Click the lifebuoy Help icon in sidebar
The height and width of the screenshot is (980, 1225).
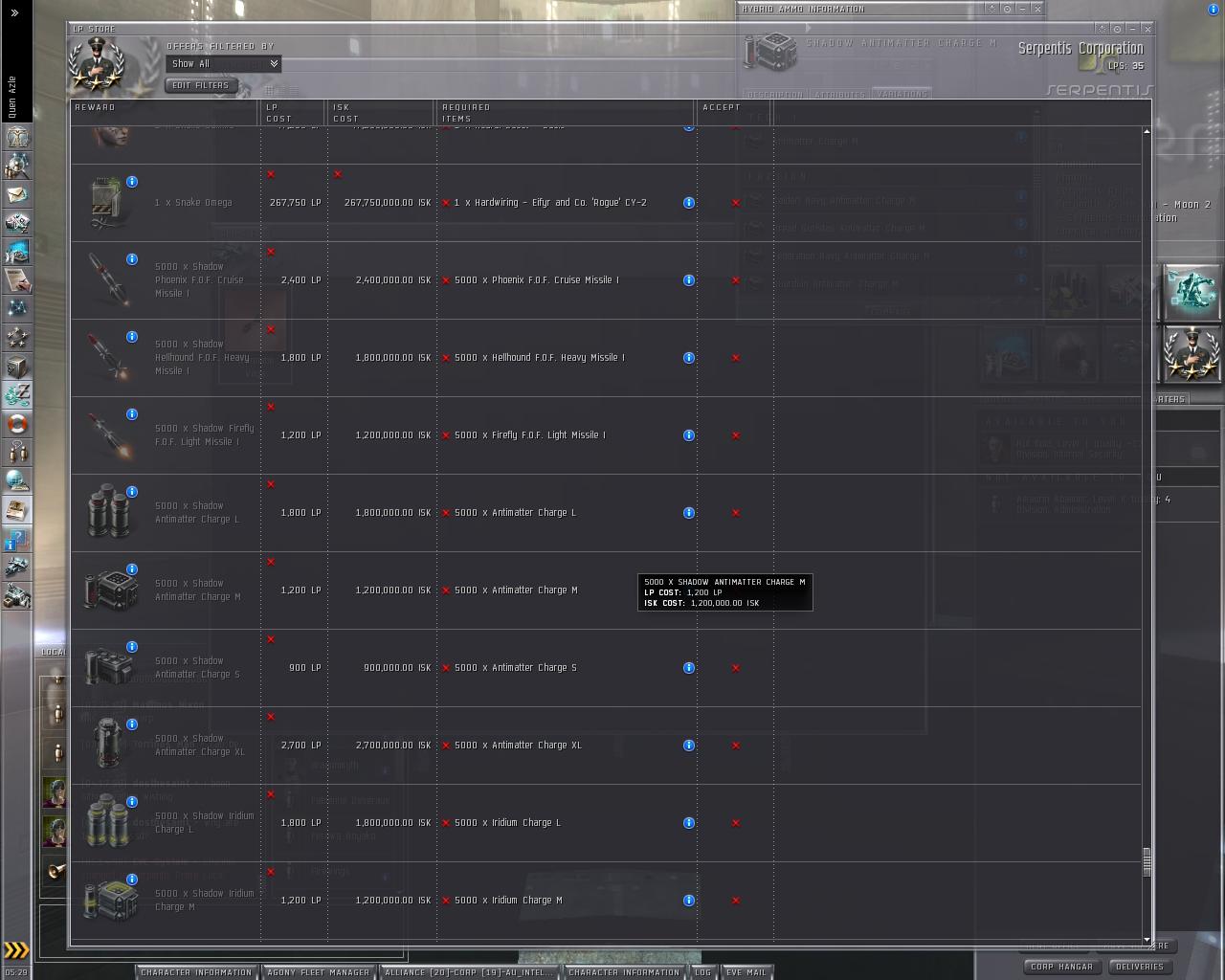coord(16,424)
